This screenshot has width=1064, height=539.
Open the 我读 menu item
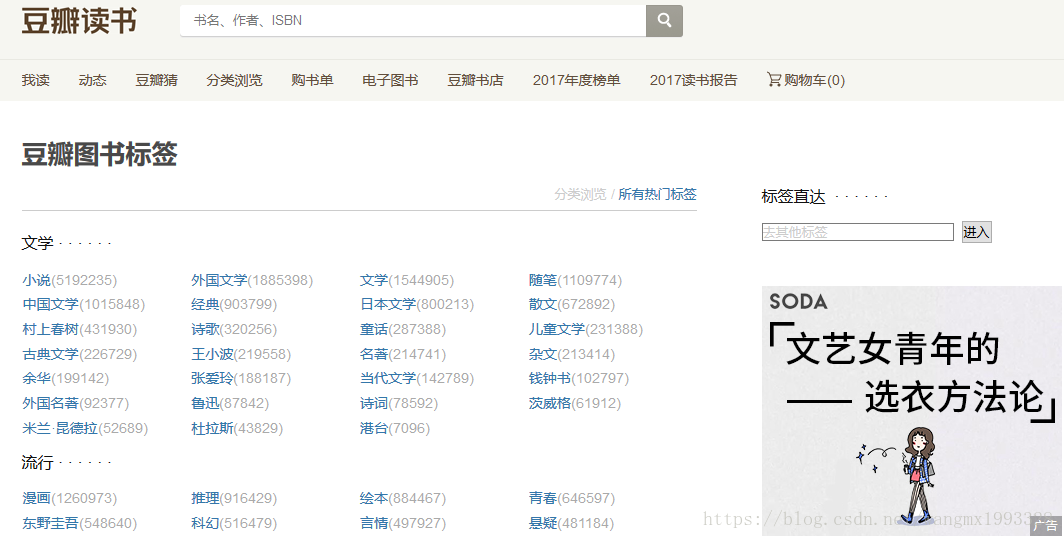click(35, 80)
